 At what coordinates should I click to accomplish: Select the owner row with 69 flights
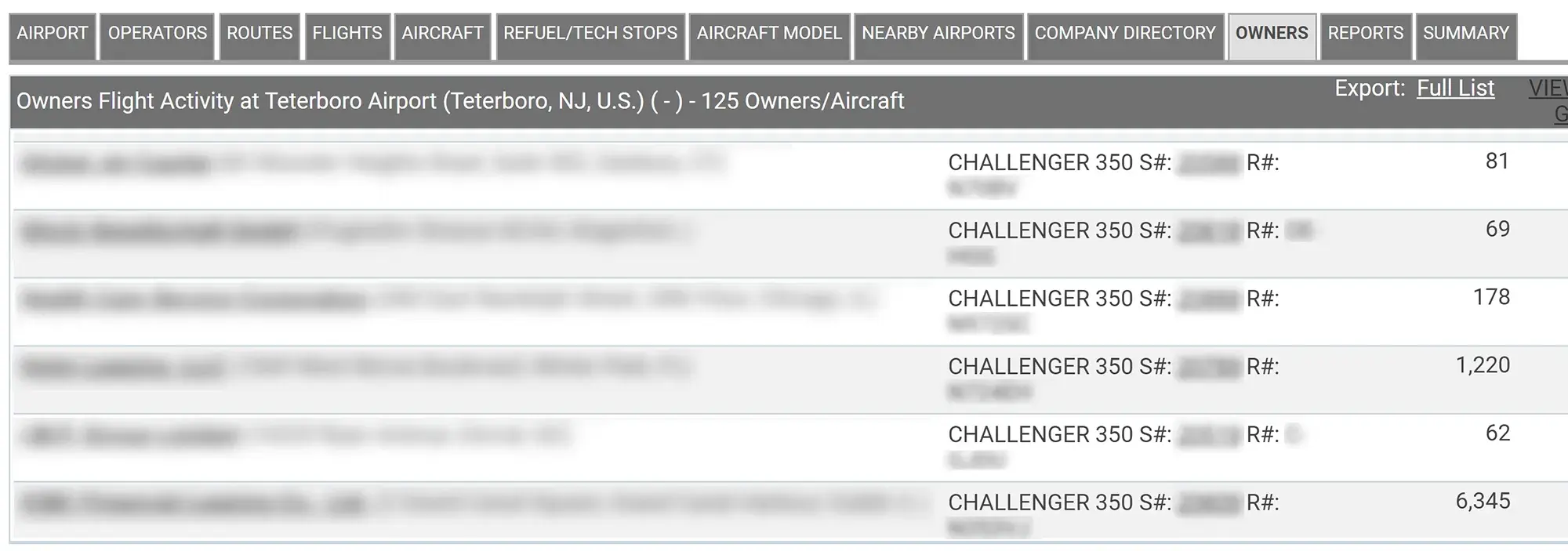pyautogui.click(x=784, y=243)
